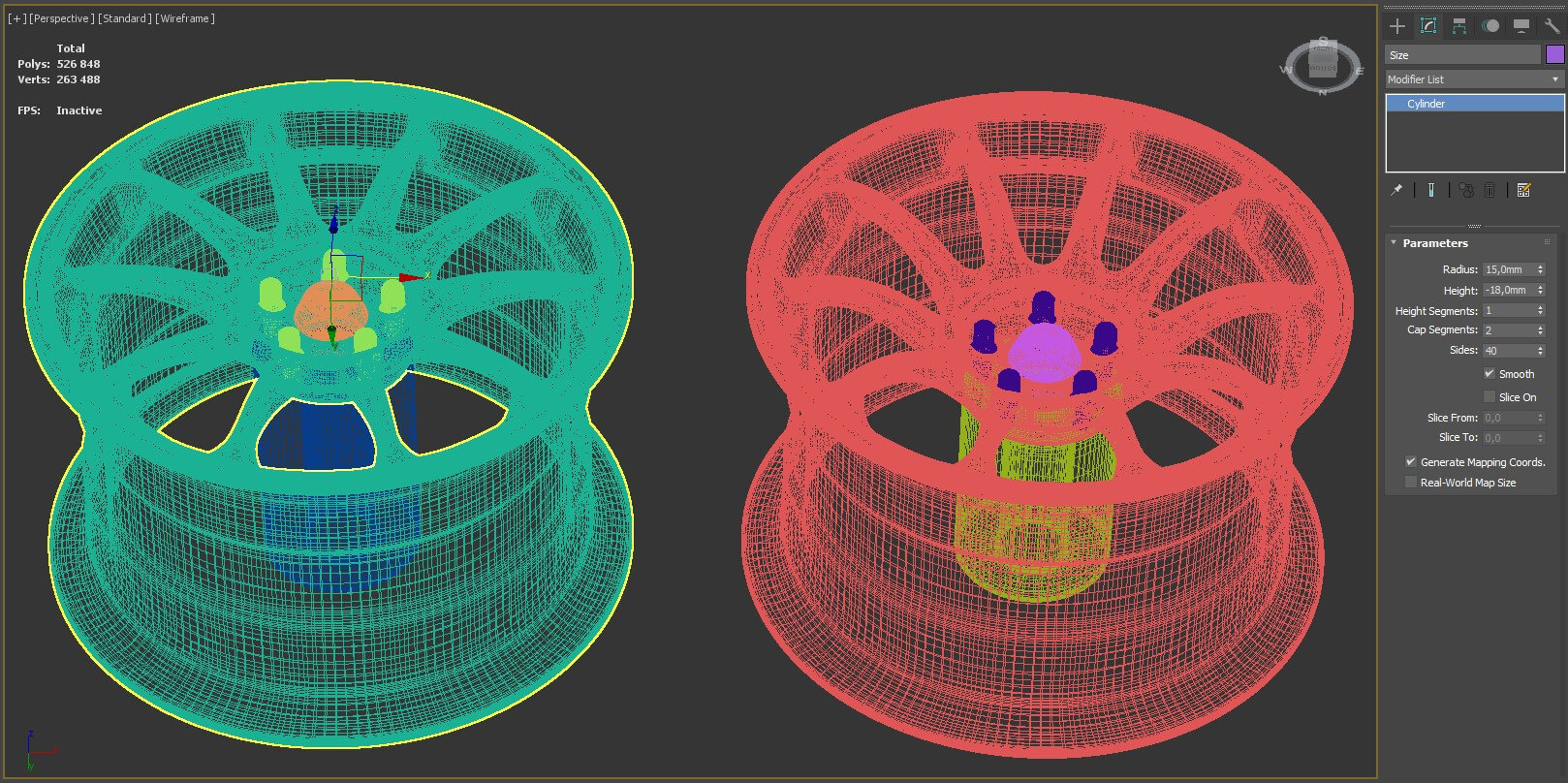Open the Modify command panel tab

click(1427, 26)
